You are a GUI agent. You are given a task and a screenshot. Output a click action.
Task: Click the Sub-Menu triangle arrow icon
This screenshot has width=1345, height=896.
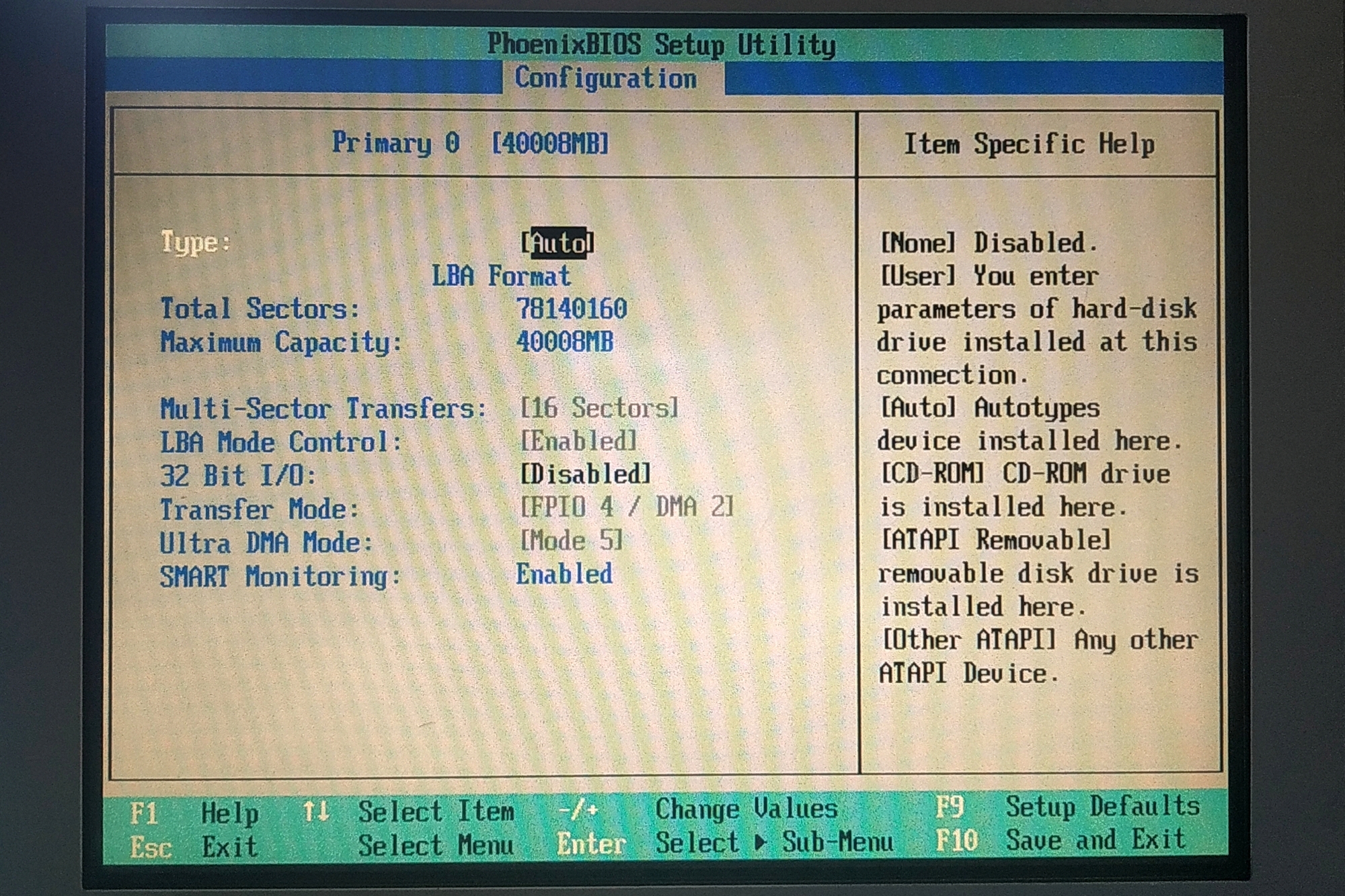click(x=760, y=842)
